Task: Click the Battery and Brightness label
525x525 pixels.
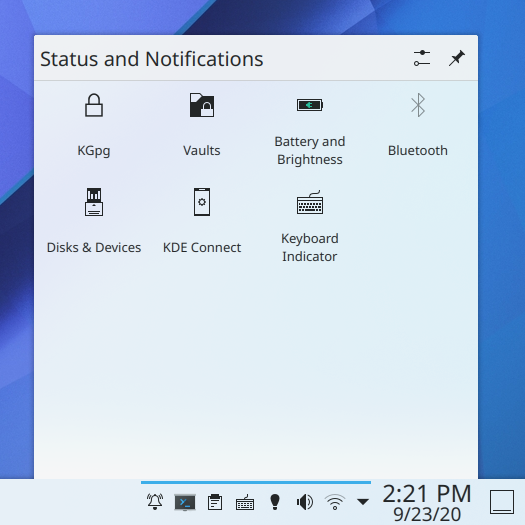Action: click(x=310, y=150)
